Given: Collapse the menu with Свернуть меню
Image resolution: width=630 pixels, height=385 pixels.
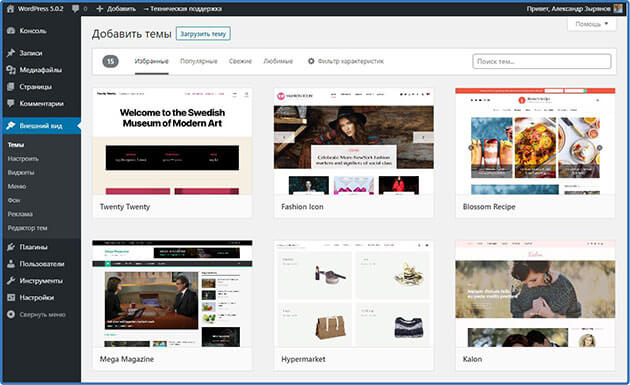Looking at the screenshot, I should tap(36, 315).
